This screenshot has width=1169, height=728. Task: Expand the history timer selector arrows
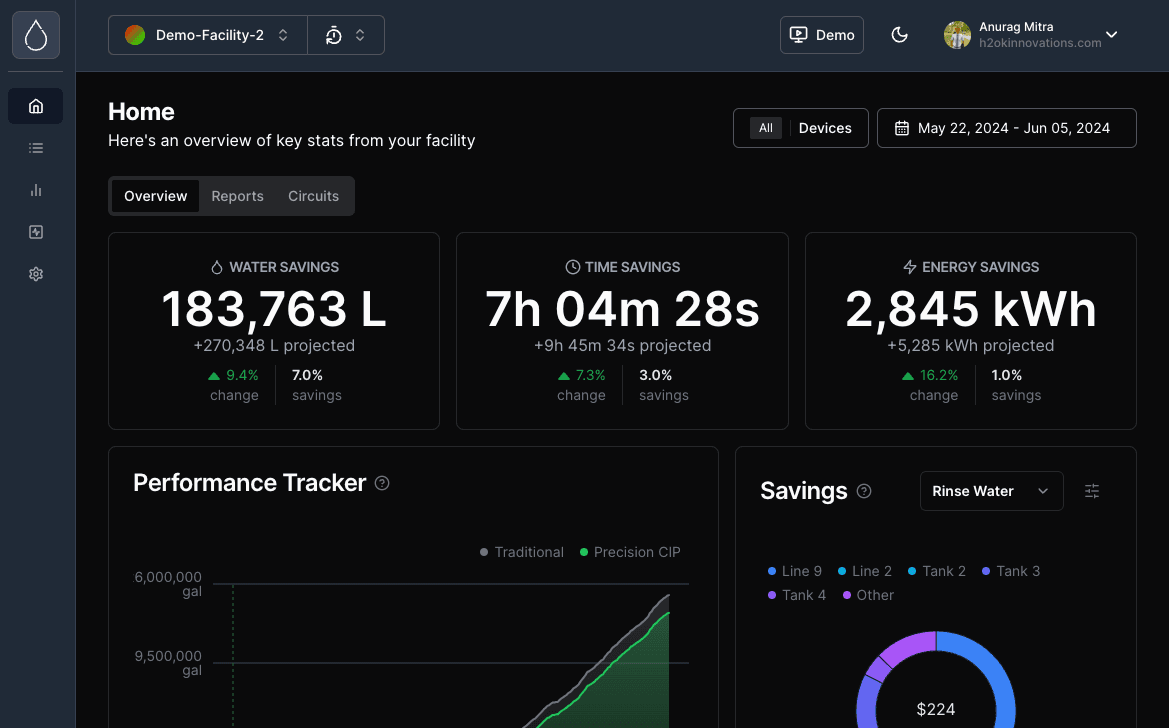360,35
